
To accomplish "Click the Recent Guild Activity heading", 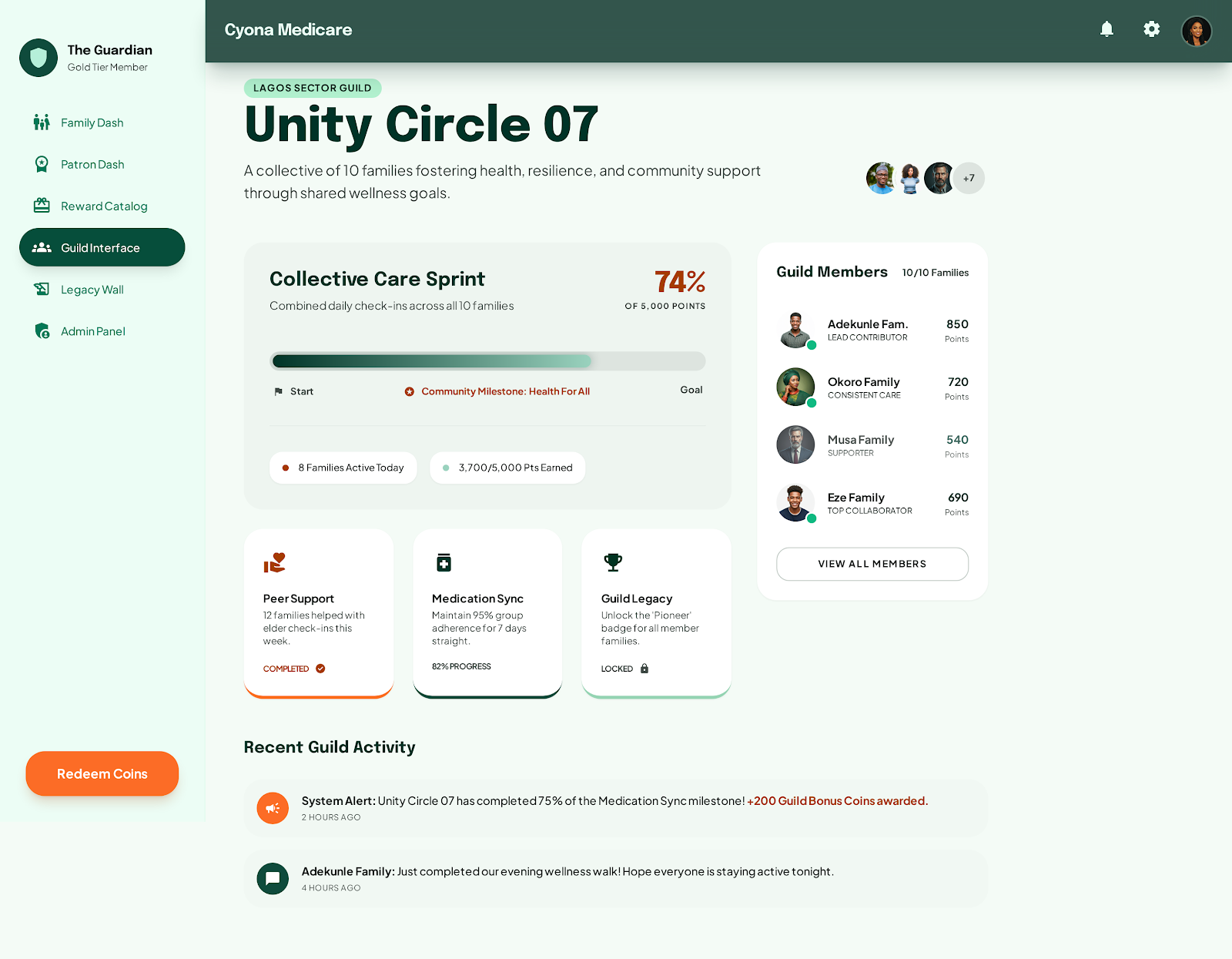I will point(330,747).
